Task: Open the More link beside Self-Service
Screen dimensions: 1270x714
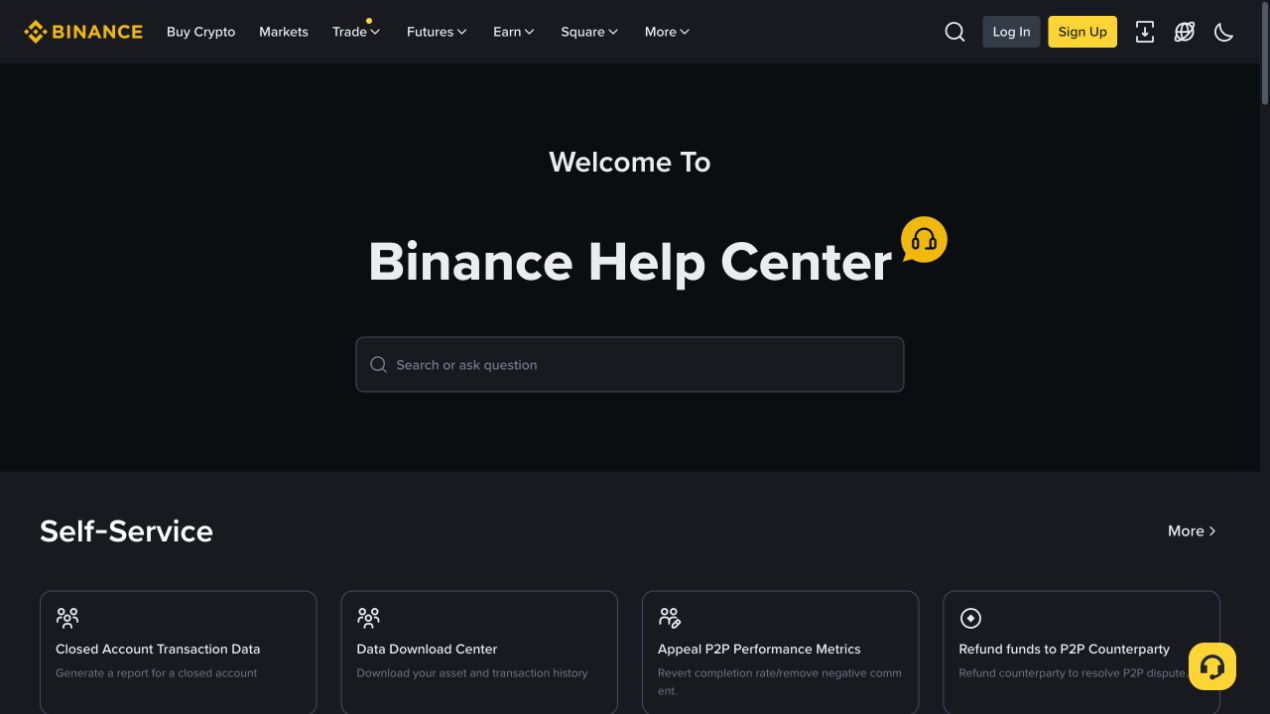Action: pyautogui.click(x=1192, y=531)
